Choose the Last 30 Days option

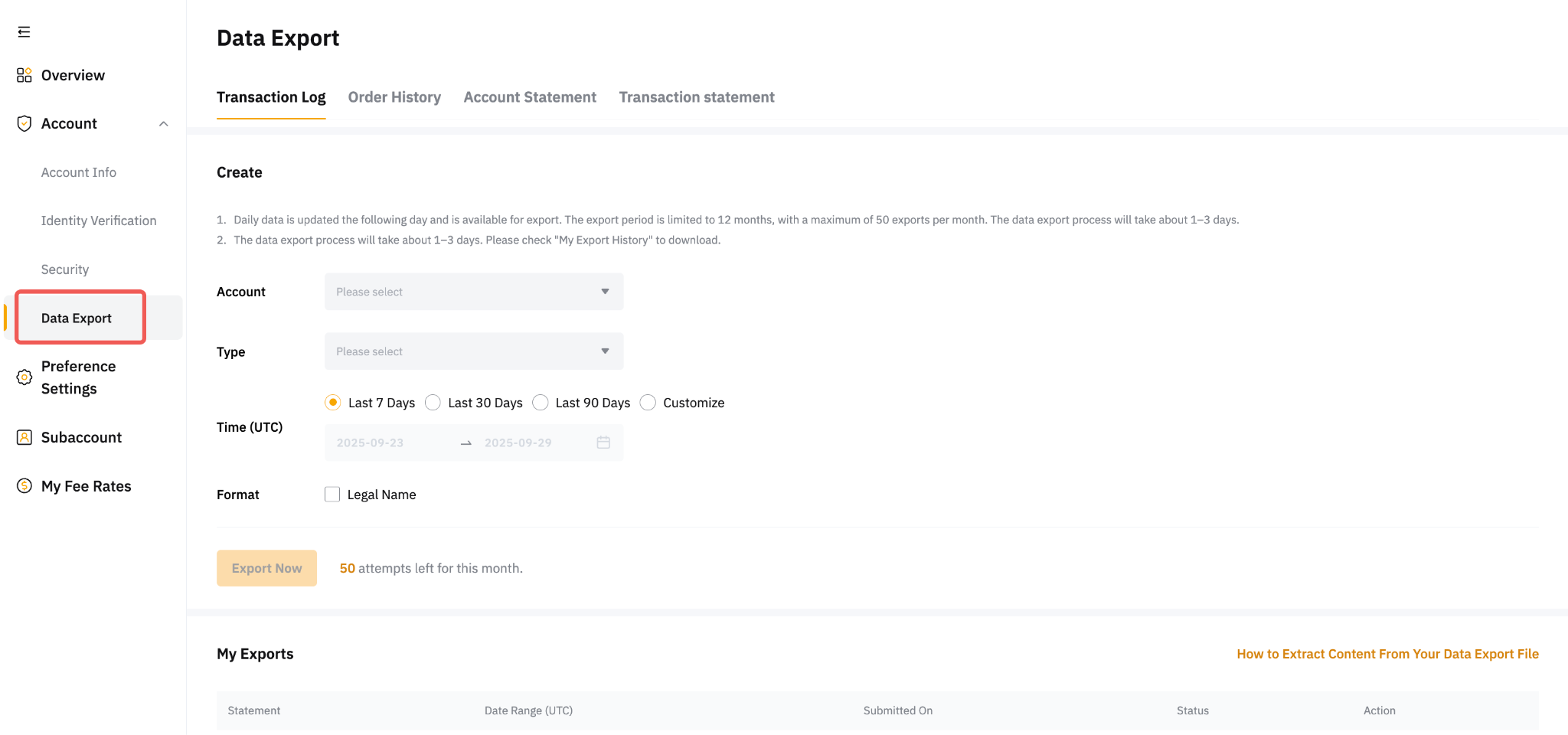433,403
